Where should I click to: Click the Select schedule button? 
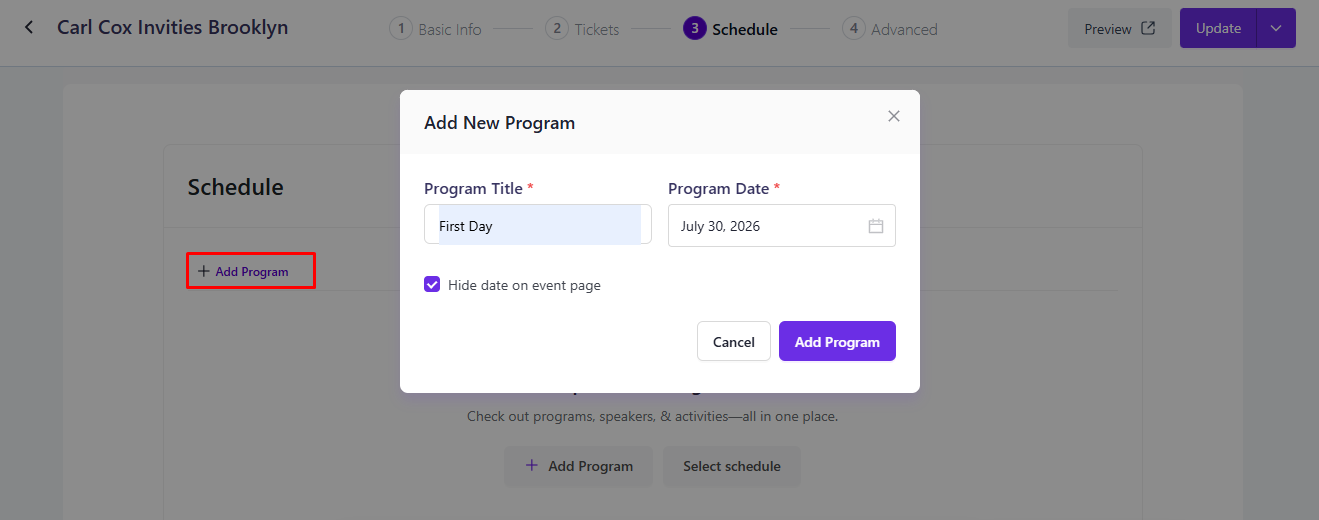[732, 466]
